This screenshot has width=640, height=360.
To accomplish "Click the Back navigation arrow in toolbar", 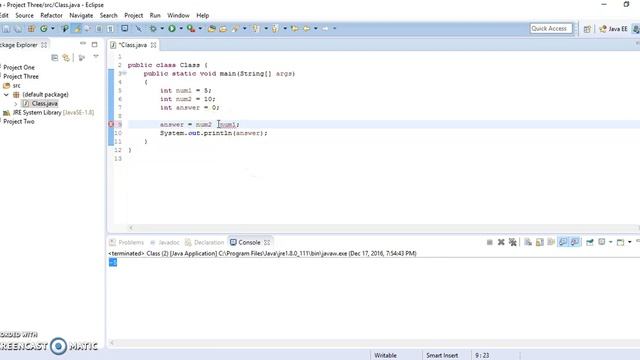I will pyautogui.click(x=306, y=29).
